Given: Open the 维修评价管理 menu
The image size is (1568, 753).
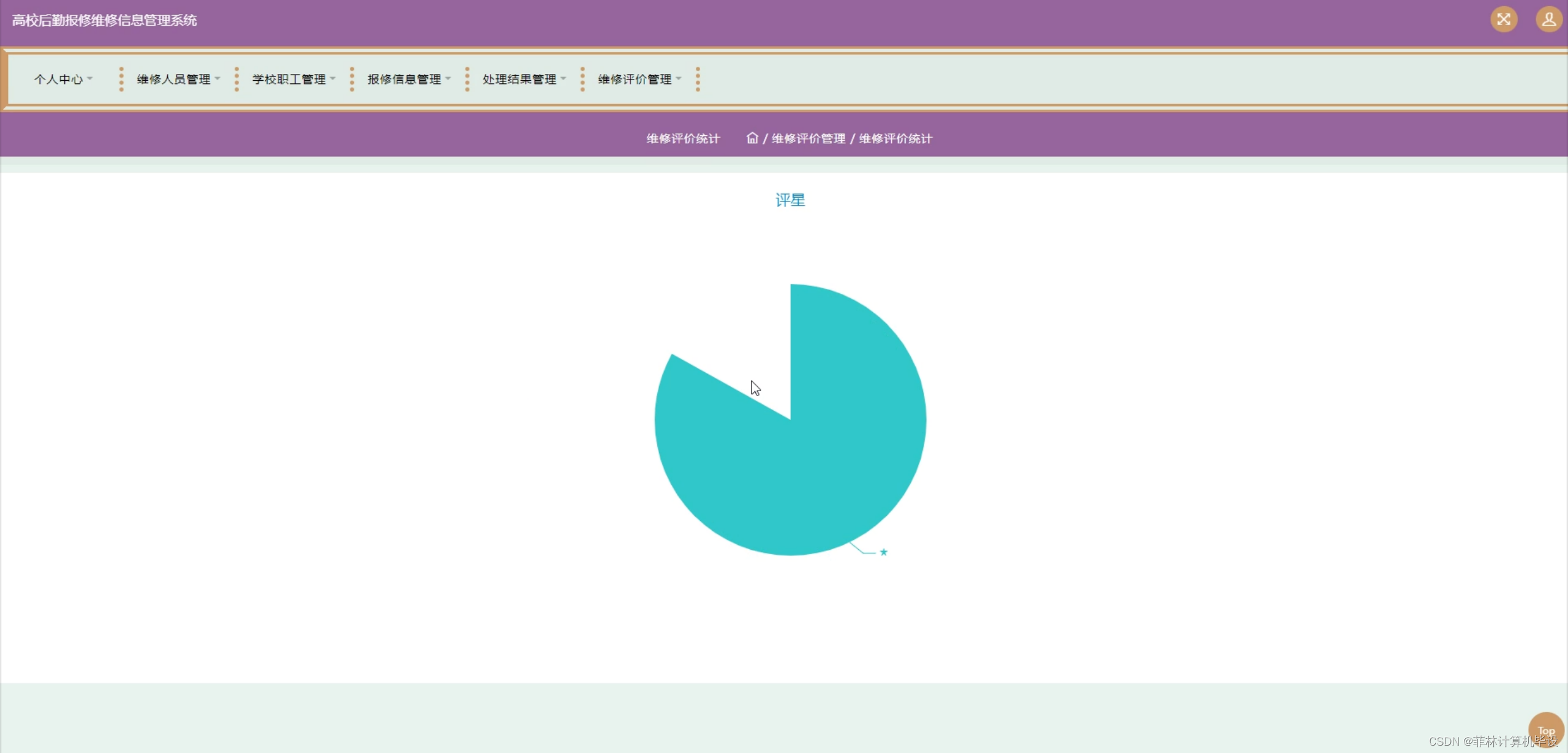Looking at the screenshot, I should [635, 80].
